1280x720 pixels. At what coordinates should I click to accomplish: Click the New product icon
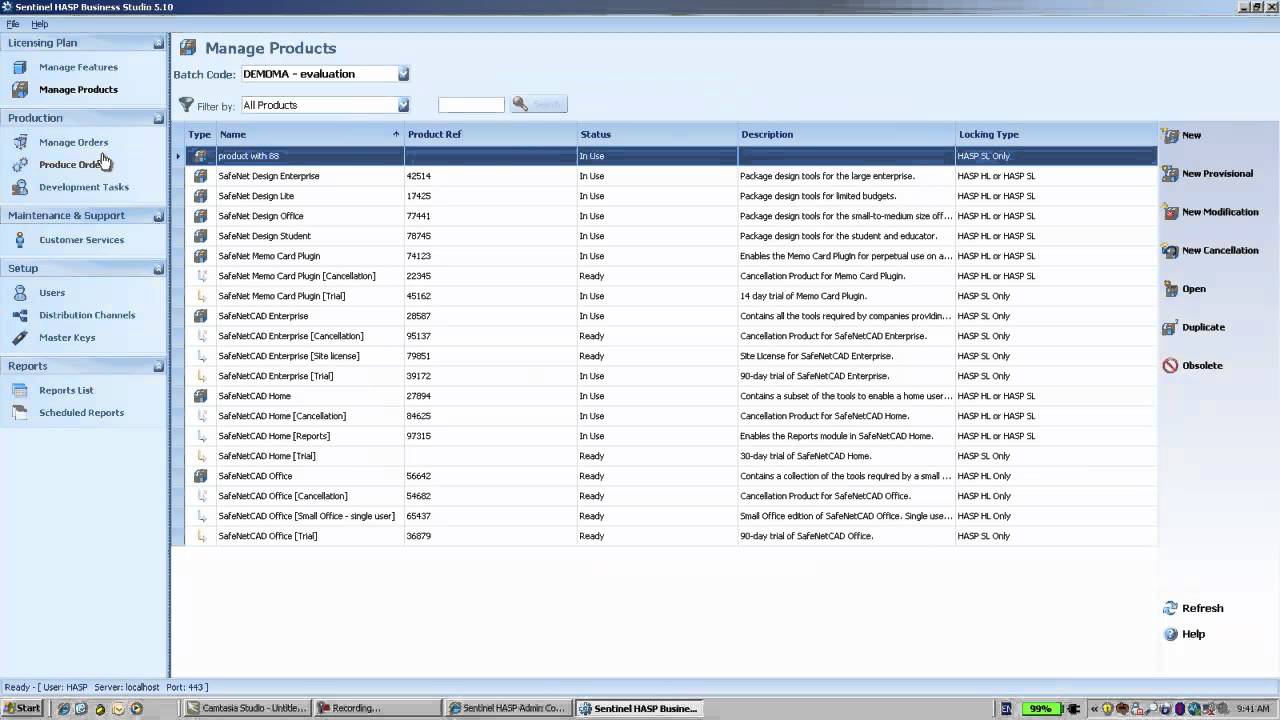coord(1170,135)
